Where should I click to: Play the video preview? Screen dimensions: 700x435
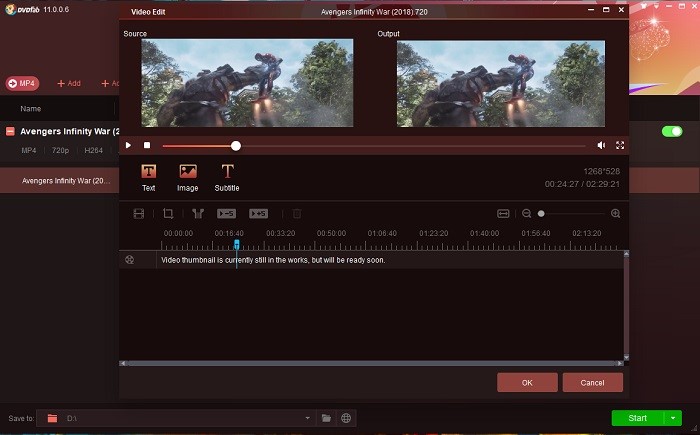click(x=128, y=145)
